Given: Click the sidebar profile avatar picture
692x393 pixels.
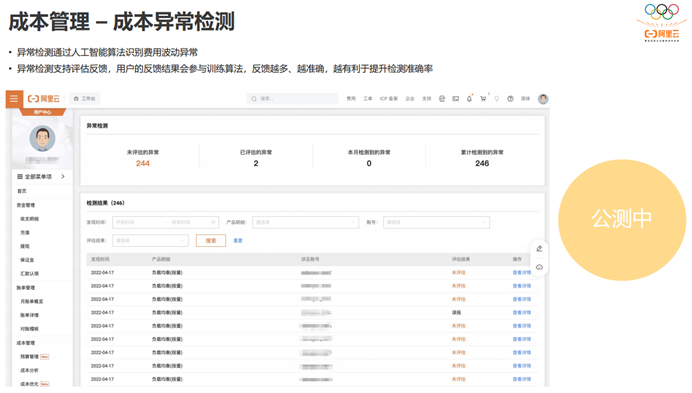Looking at the screenshot, I should point(42,138).
